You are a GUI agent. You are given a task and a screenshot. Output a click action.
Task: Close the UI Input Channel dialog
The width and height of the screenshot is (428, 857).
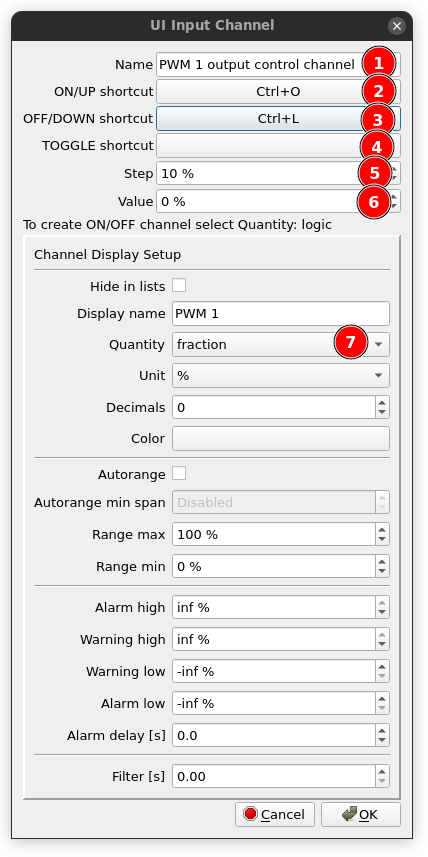pos(397,26)
